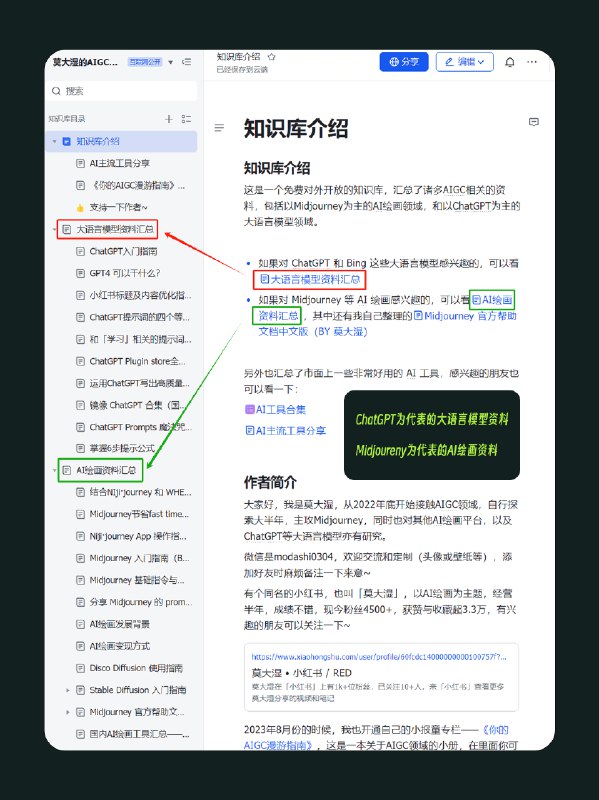
Task: Open the xiaohongshu.com profile URL link
Action: (379, 657)
